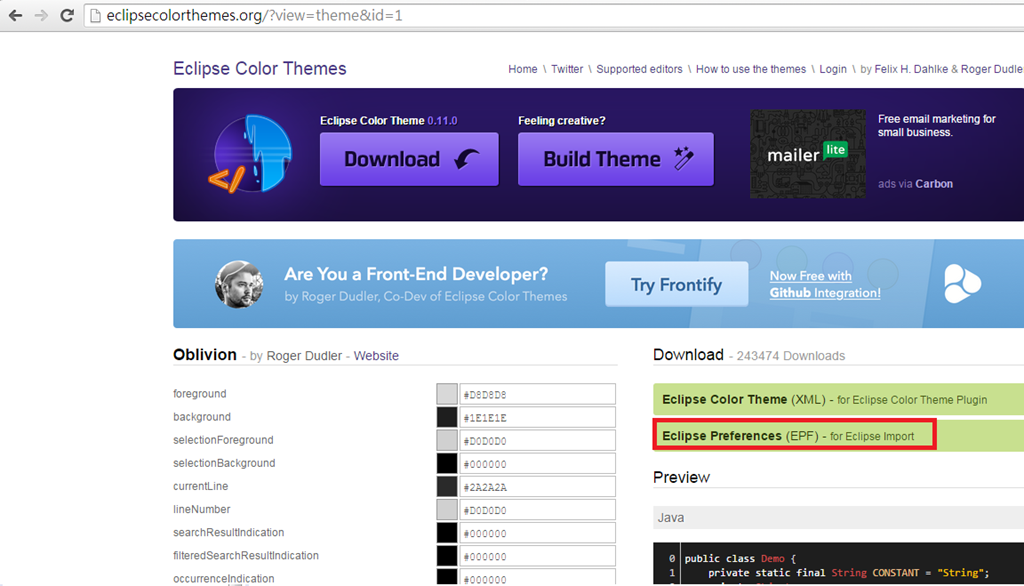The image size is (1024, 586).
Task: Click the '243474 Downloads' count text
Action: (791, 356)
